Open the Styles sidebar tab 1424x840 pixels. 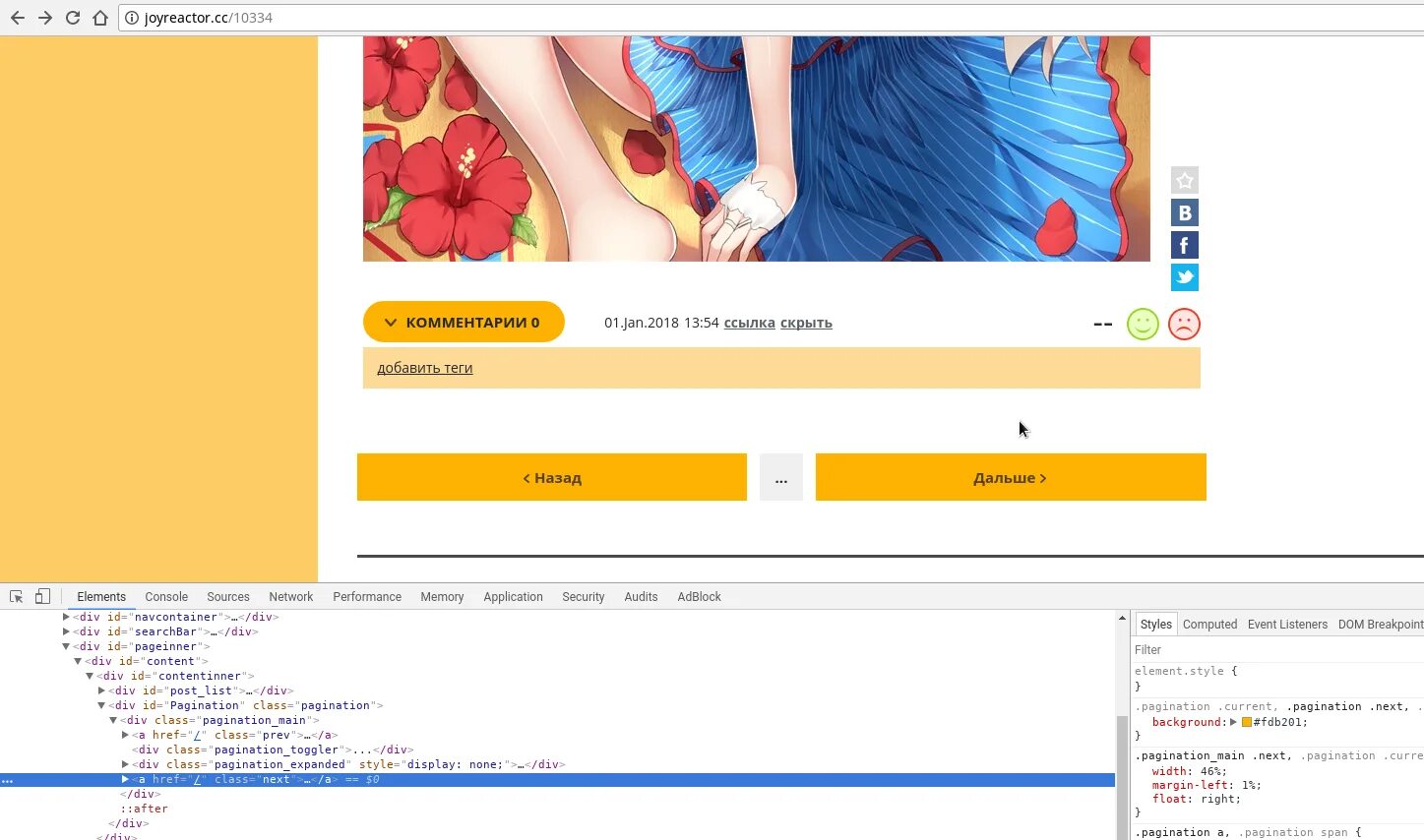click(x=1155, y=624)
